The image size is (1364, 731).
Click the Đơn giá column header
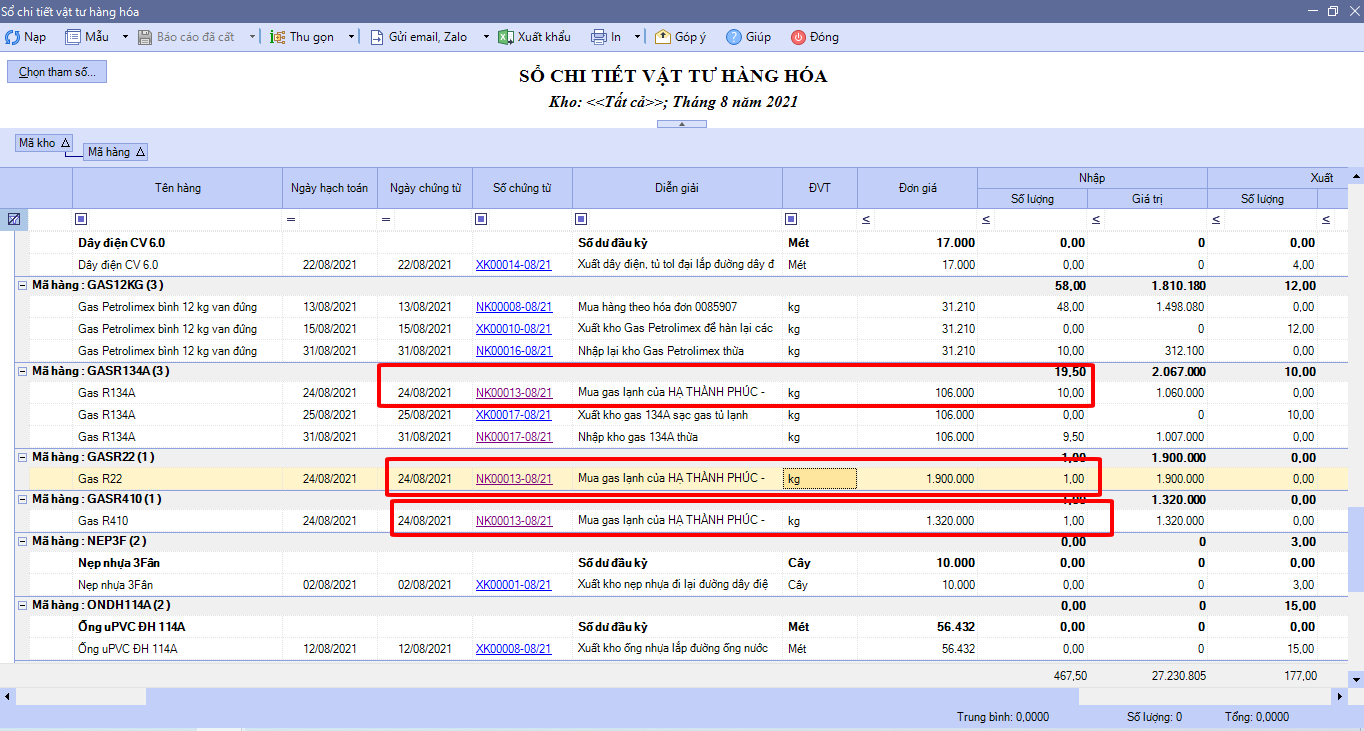[x=917, y=188]
